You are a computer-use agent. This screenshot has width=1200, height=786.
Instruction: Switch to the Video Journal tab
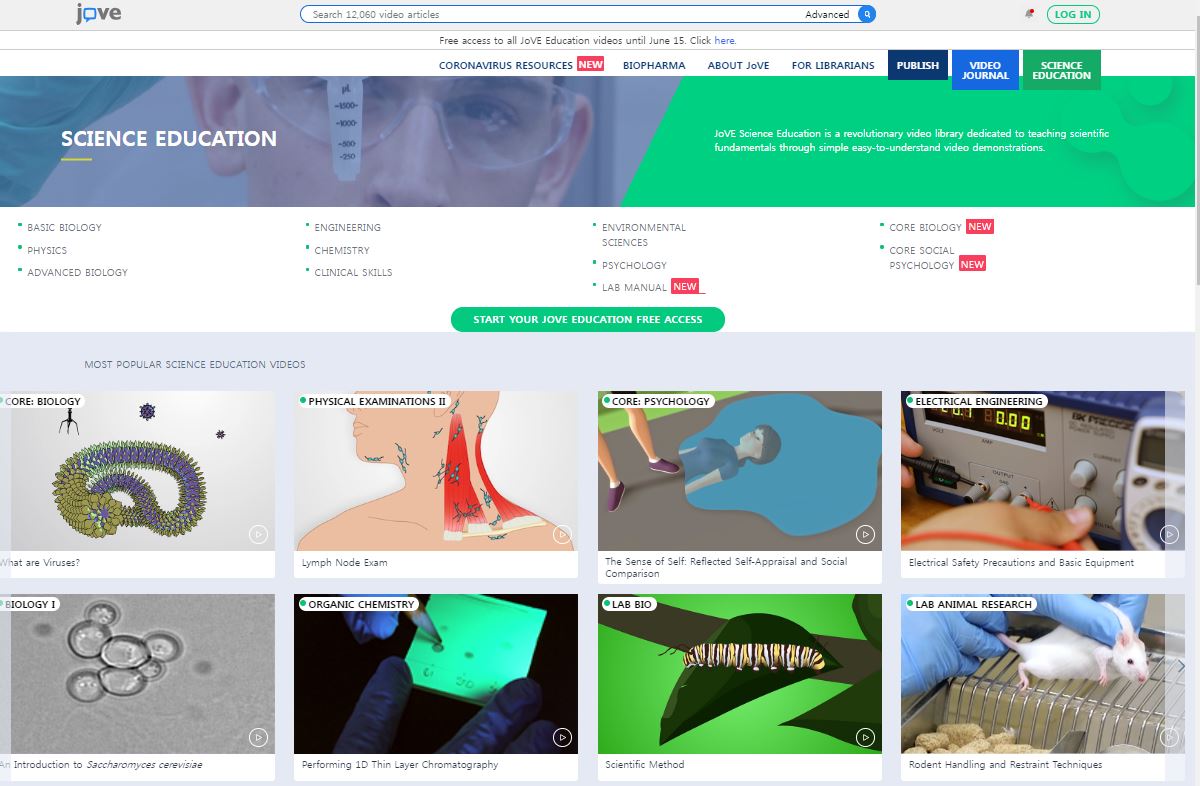[x=985, y=70]
